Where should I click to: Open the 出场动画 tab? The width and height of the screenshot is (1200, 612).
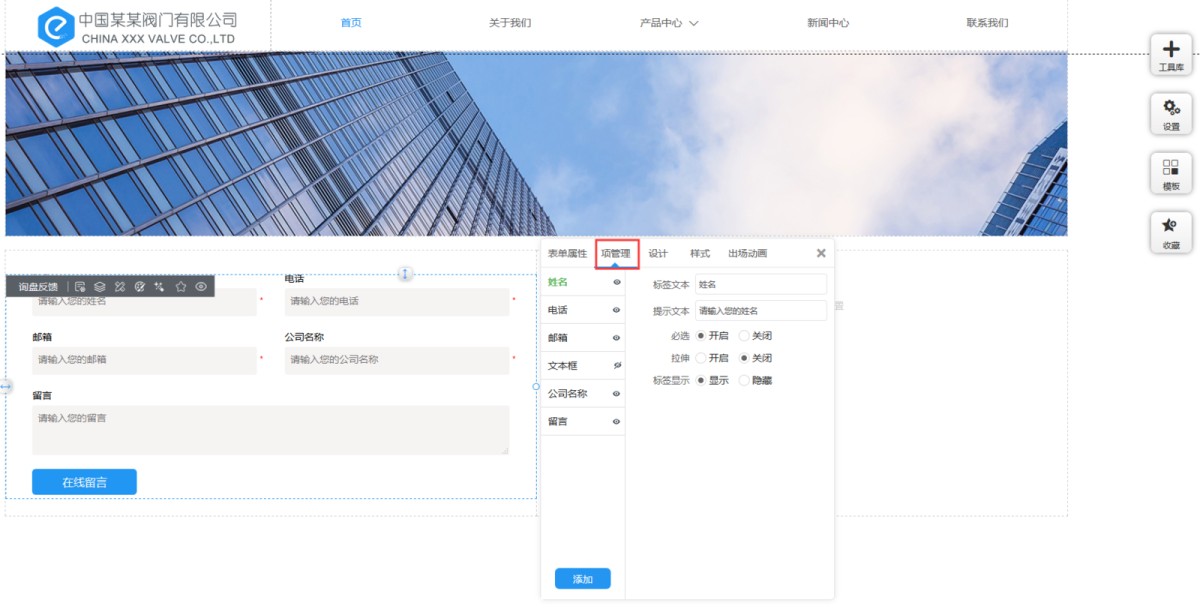[x=747, y=254]
